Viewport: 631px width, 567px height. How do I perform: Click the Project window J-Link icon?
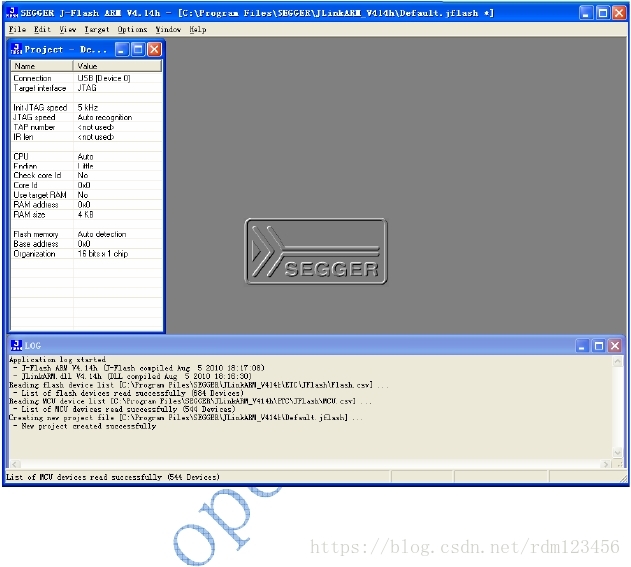(16, 49)
